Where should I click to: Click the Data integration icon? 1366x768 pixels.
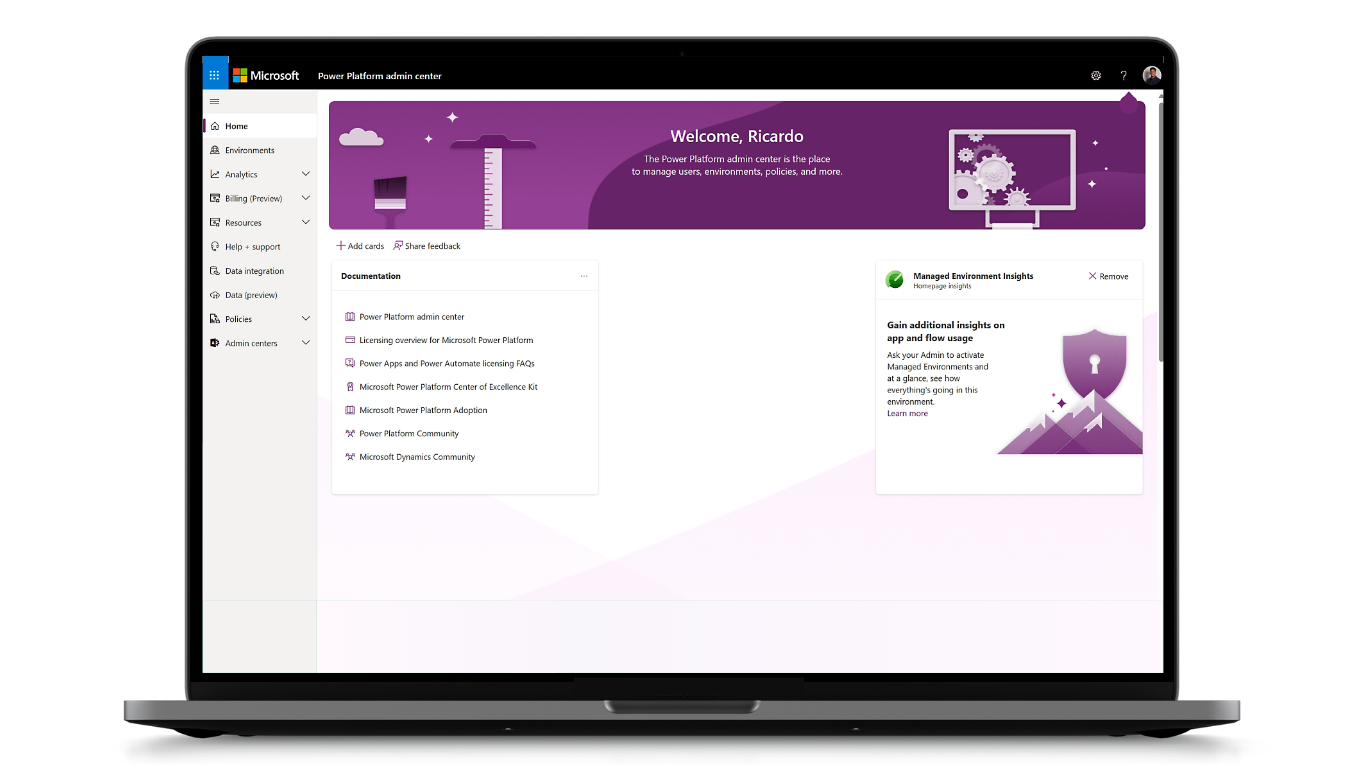(215, 271)
